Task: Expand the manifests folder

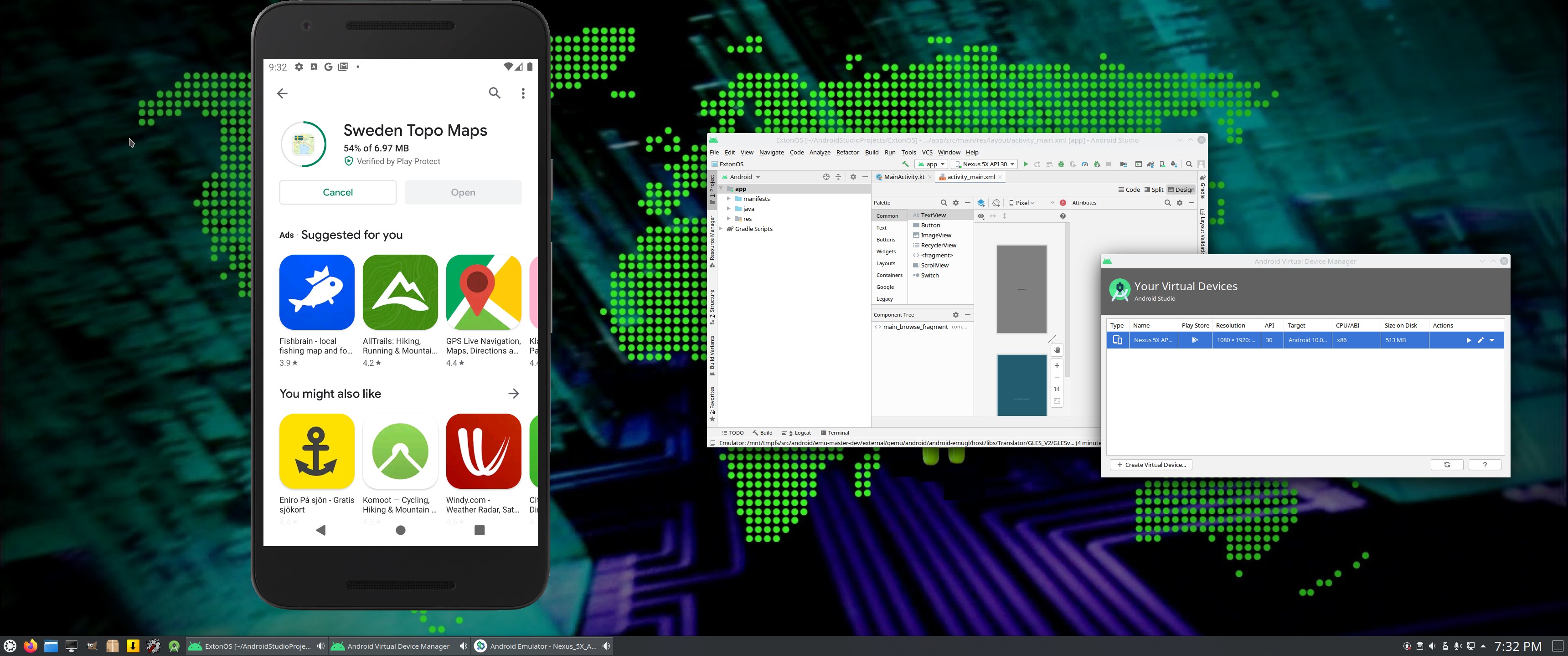Action: point(728,199)
